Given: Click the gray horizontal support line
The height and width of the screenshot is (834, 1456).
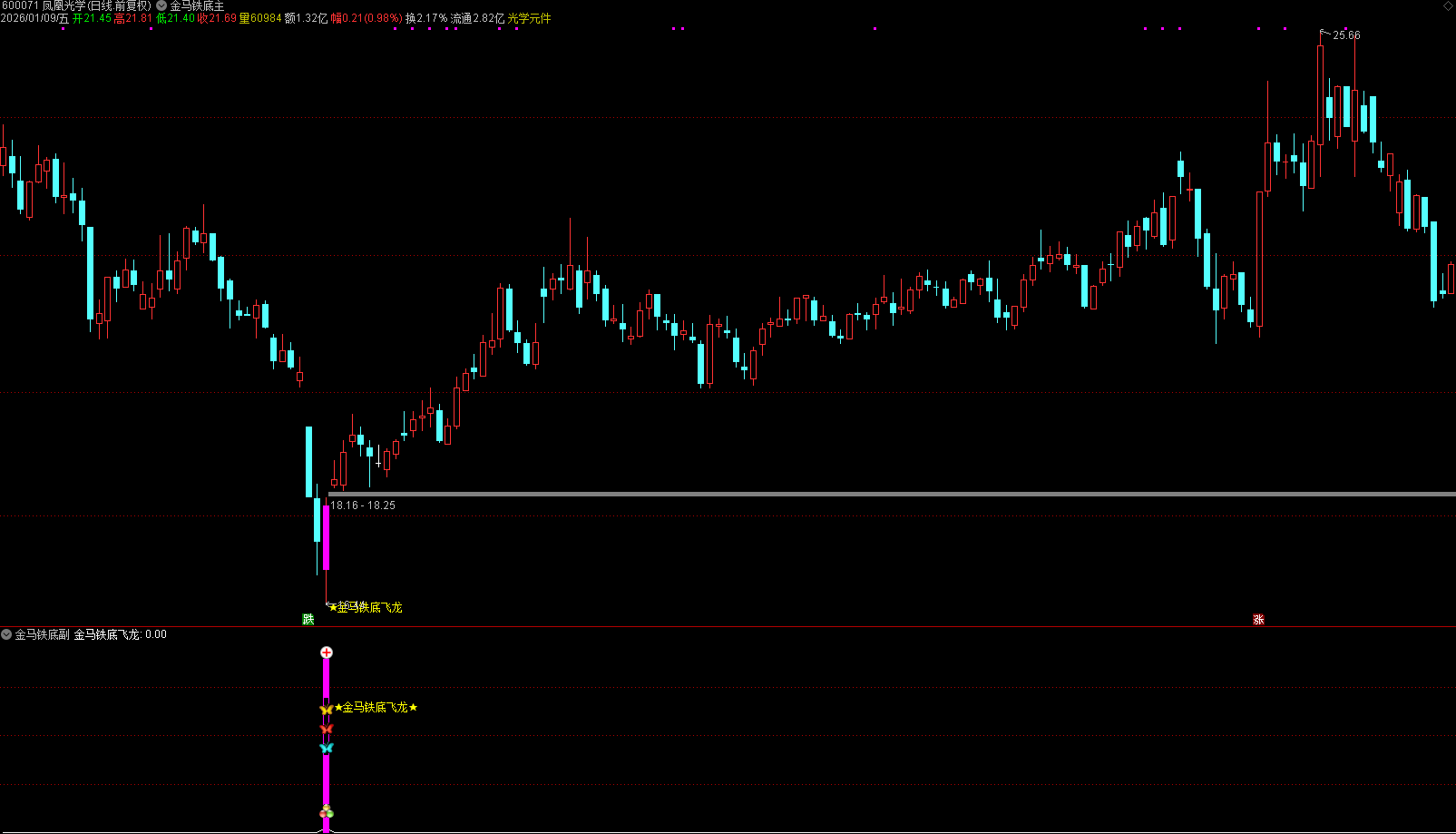Looking at the screenshot, I should click(x=892, y=495).
